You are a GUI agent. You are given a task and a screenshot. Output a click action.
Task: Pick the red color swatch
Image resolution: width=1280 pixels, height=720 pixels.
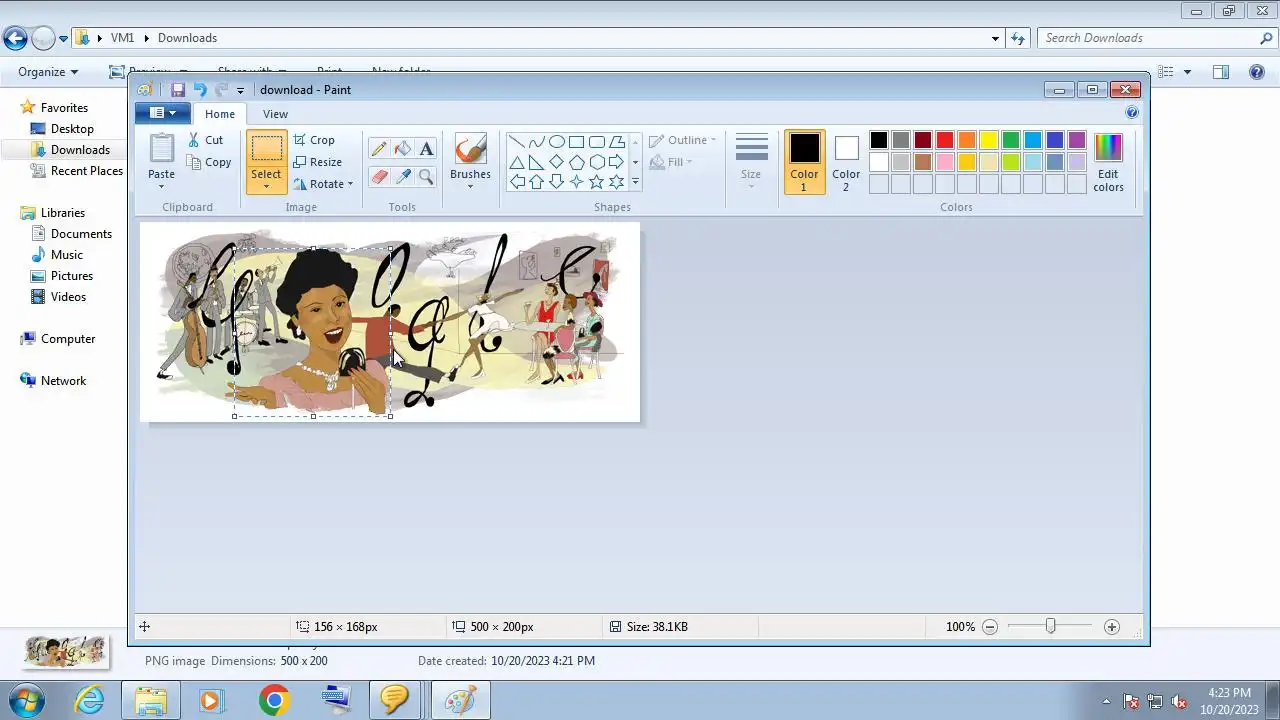(945, 140)
